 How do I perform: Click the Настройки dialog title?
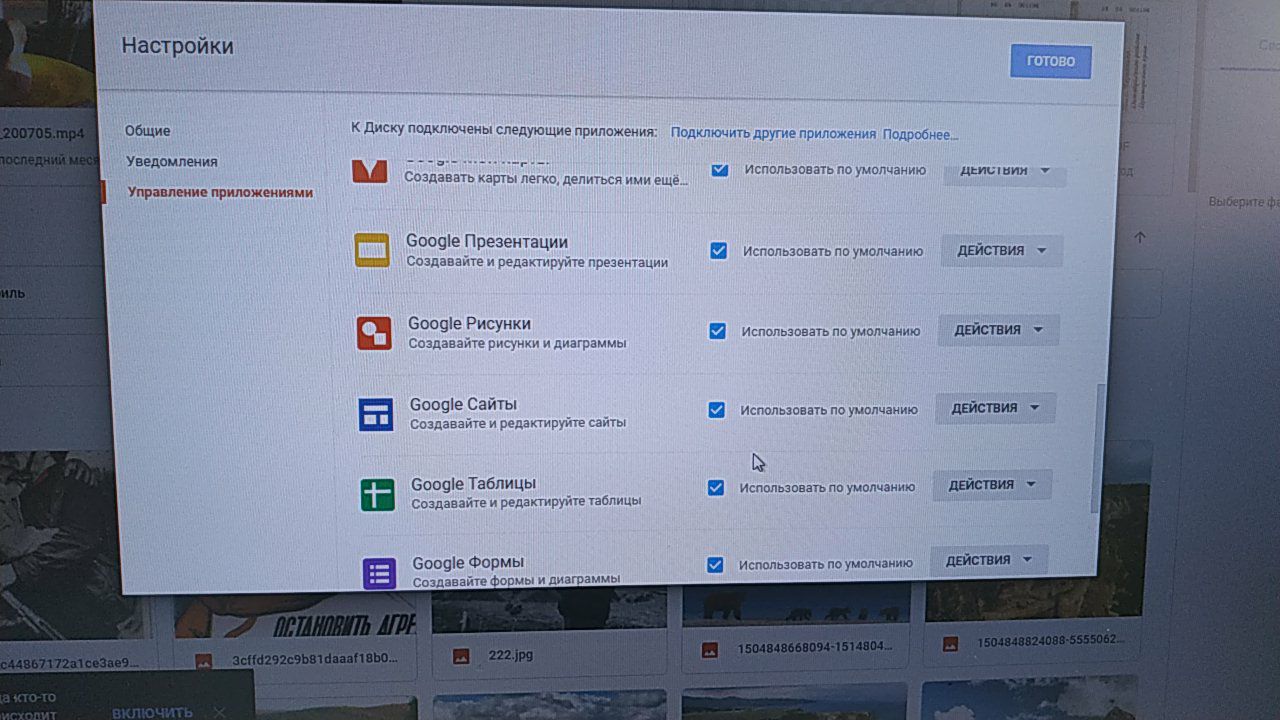coord(177,46)
